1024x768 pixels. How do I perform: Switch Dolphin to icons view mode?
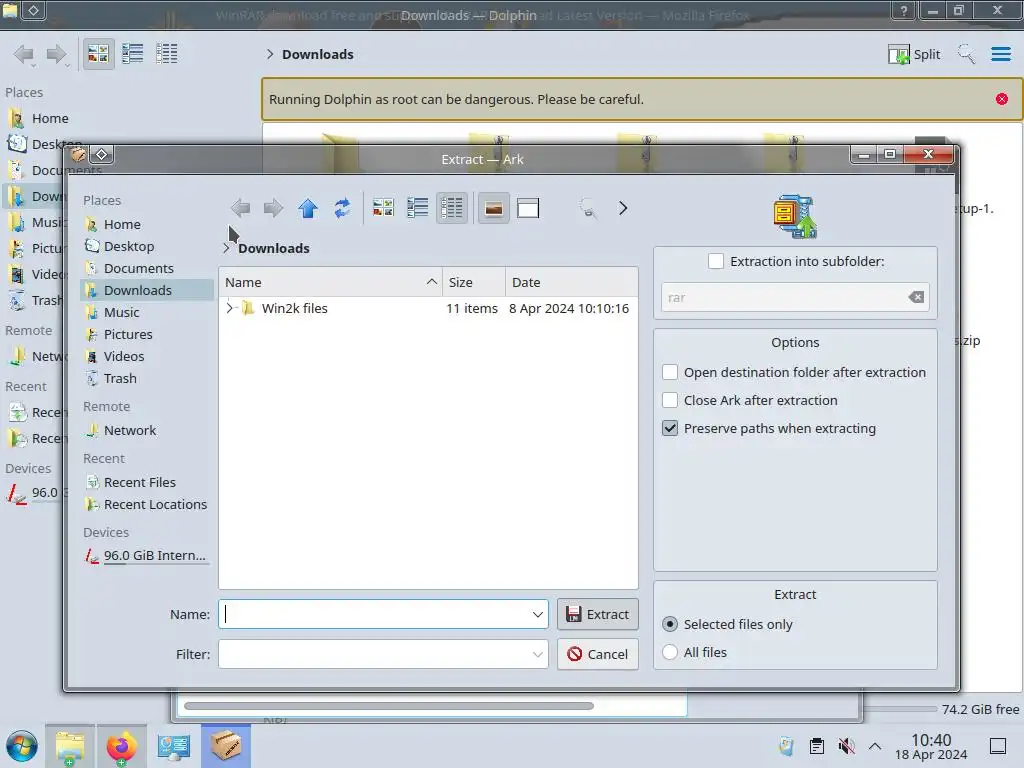point(98,54)
